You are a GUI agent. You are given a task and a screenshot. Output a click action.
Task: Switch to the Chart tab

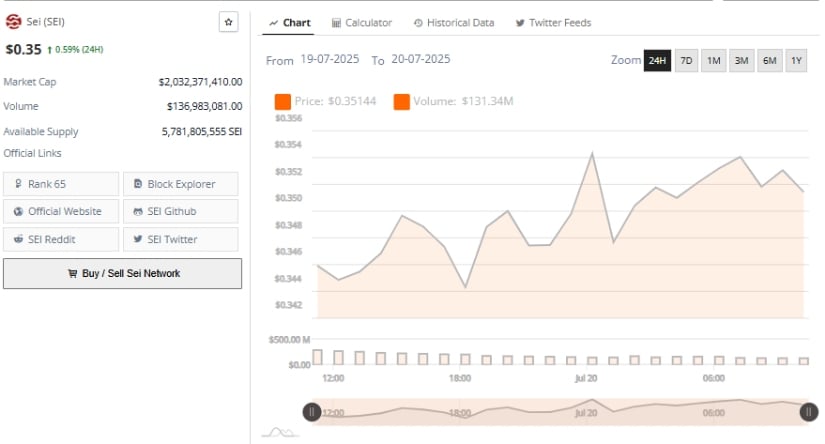click(x=289, y=23)
